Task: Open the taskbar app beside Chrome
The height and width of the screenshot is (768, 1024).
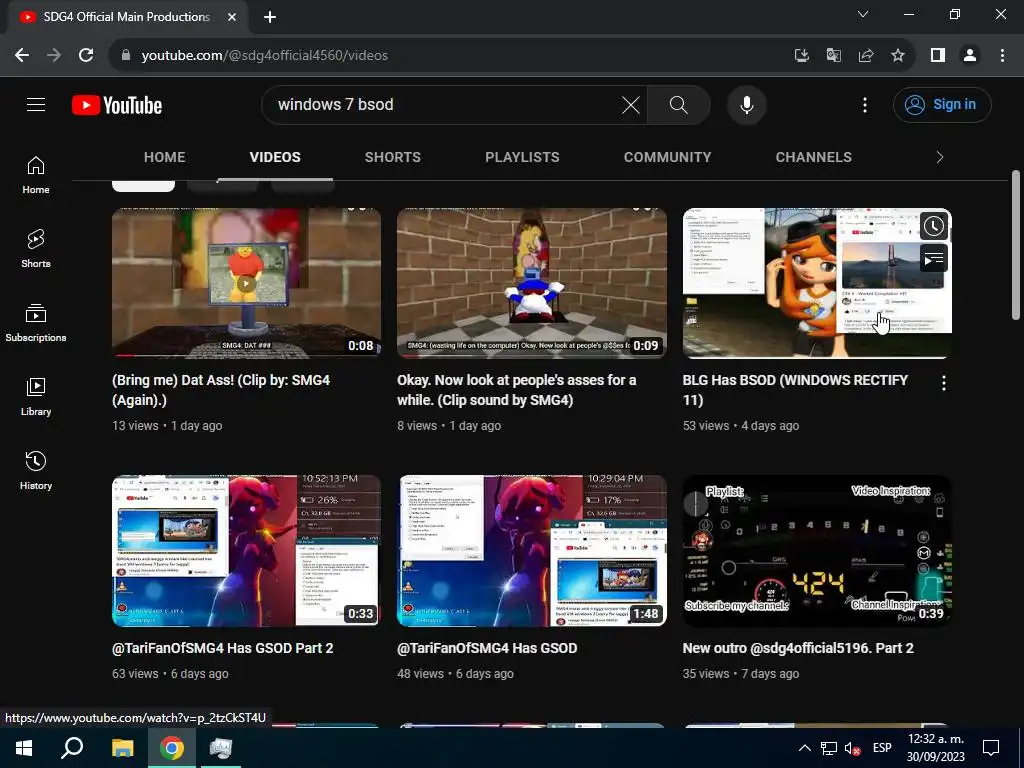Action: pyautogui.click(x=221, y=748)
